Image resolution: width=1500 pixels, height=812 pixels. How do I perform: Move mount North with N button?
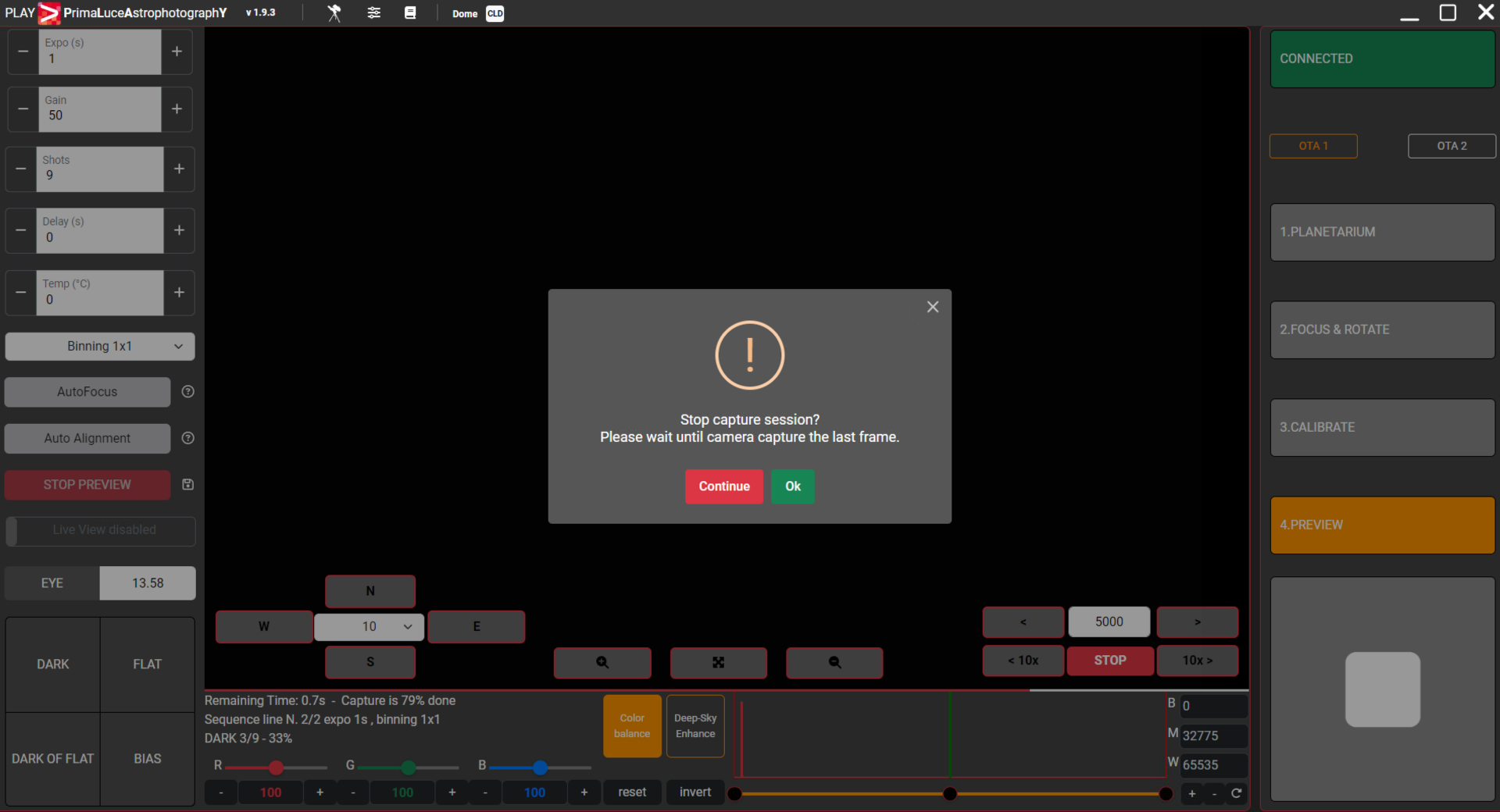[370, 591]
